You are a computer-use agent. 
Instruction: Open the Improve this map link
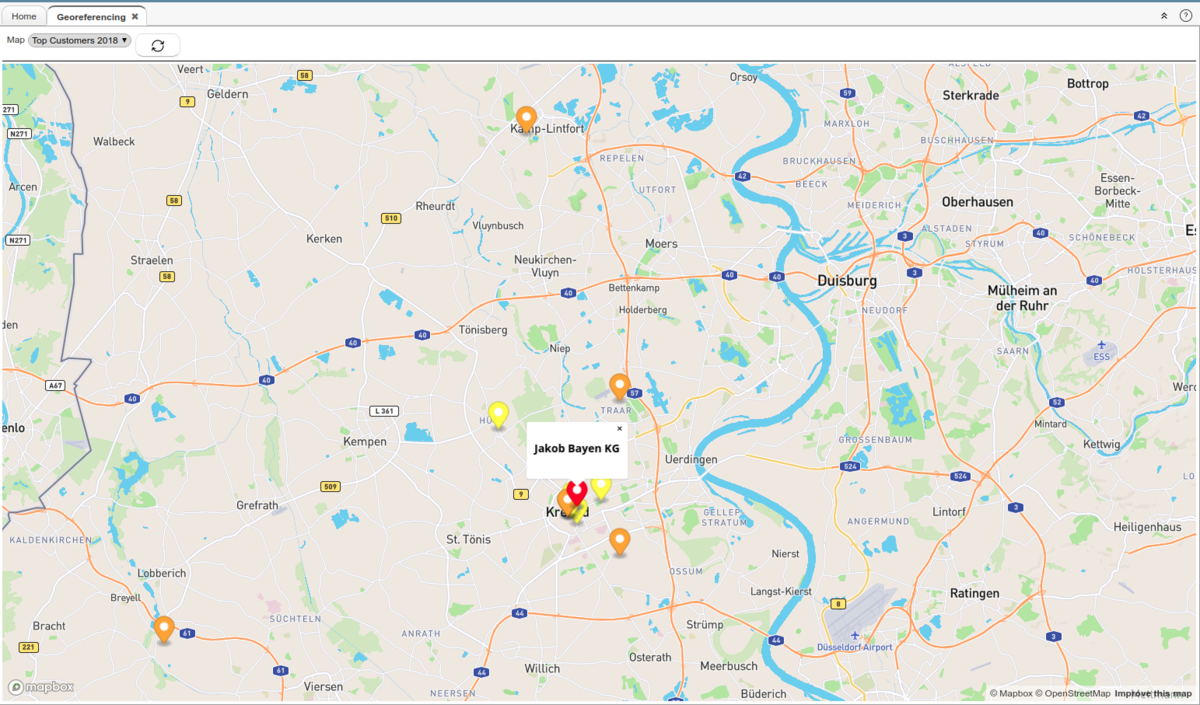[1153, 693]
